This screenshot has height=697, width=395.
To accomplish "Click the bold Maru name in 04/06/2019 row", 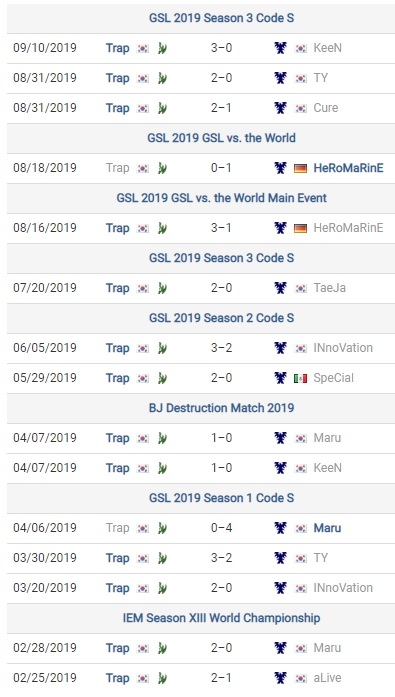I will [x=327, y=528].
